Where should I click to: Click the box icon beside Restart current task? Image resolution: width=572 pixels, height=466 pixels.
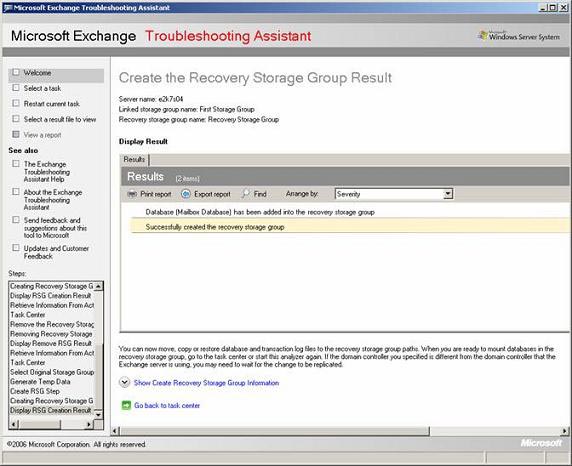point(16,103)
